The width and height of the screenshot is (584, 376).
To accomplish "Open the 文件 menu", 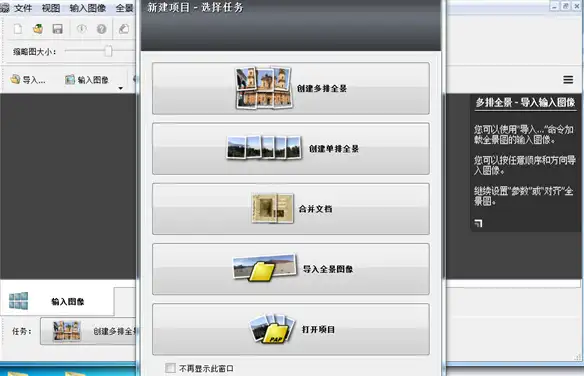I will [x=23, y=8].
